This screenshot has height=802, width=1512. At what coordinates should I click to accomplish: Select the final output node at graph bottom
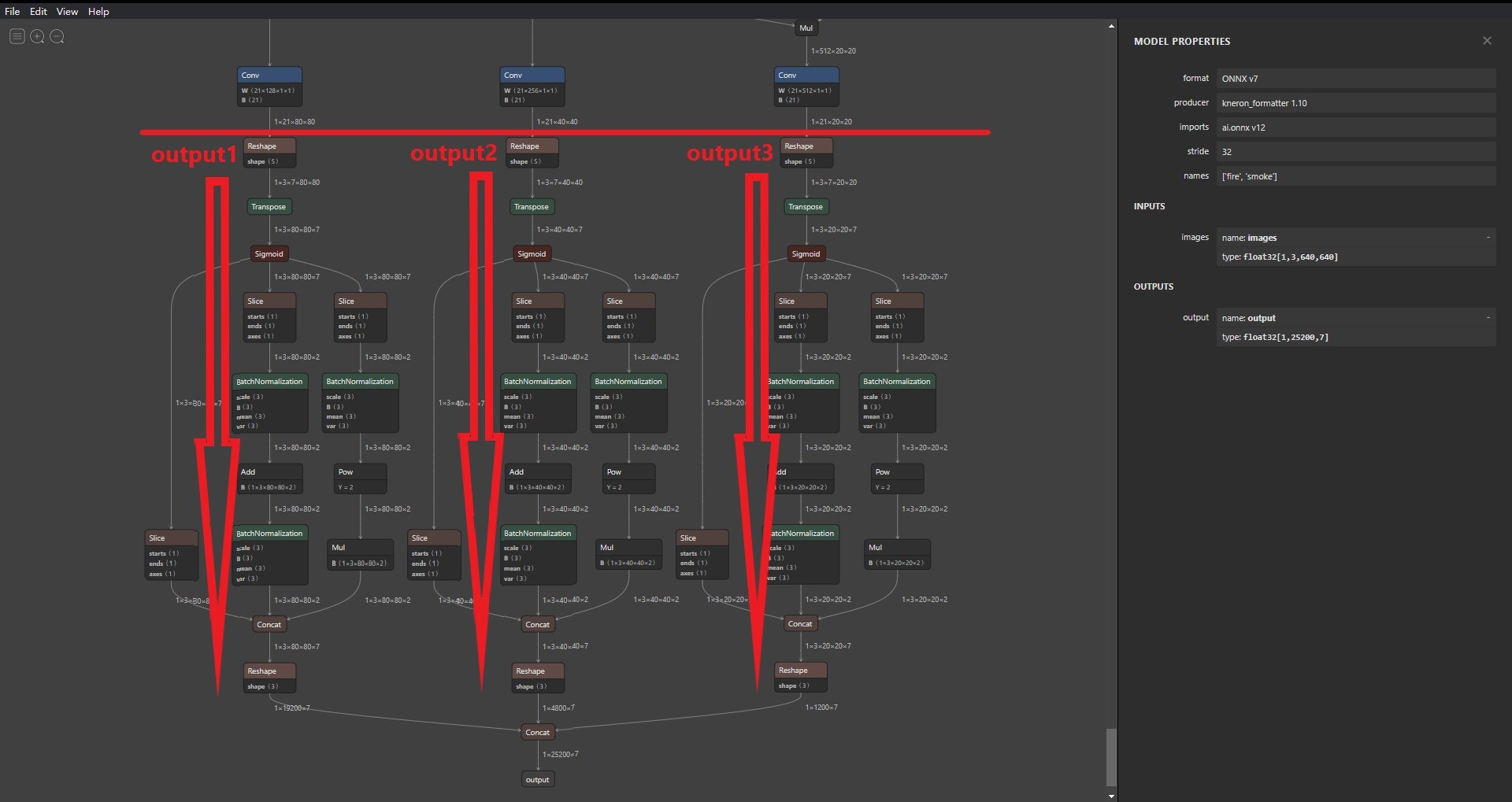click(x=538, y=779)
